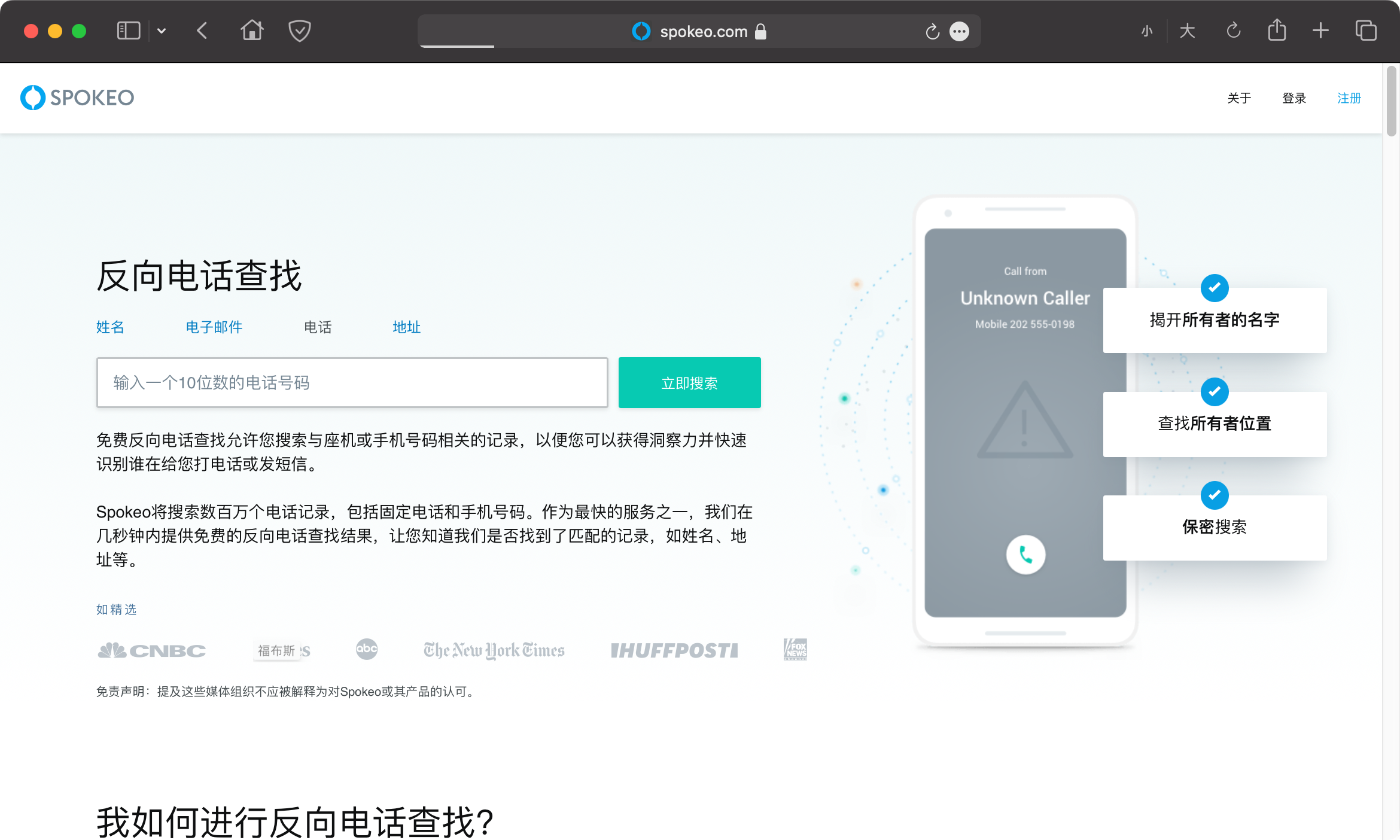Click the phone number input field
This screenshot has width=1400, height=840.
tap(352, 383)
